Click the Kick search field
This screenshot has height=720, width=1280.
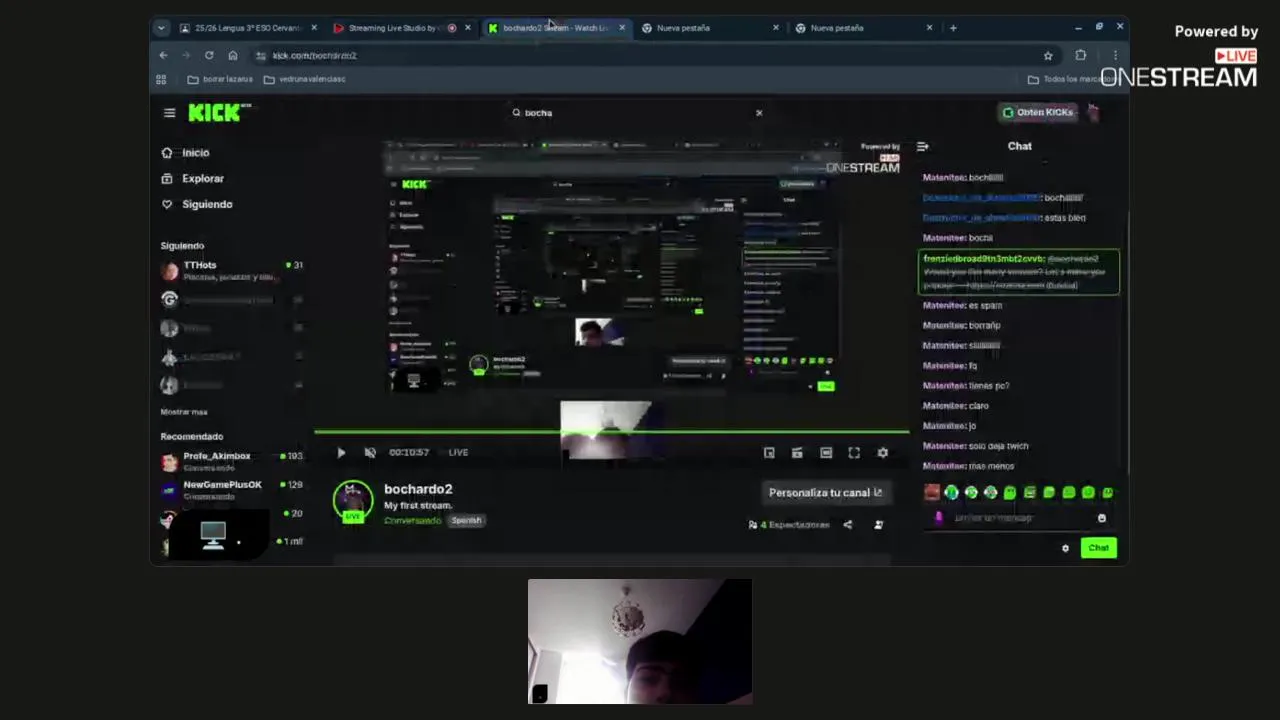[635, 113]
